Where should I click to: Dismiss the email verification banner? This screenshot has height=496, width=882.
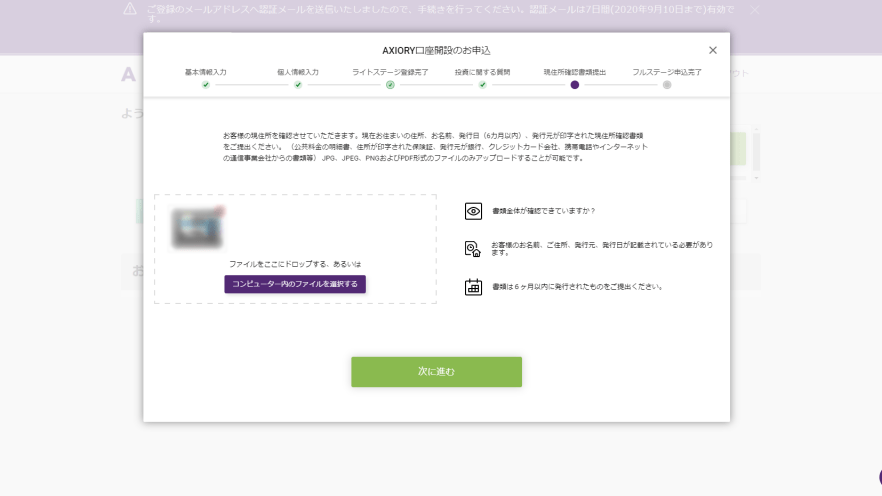point(754,9)
